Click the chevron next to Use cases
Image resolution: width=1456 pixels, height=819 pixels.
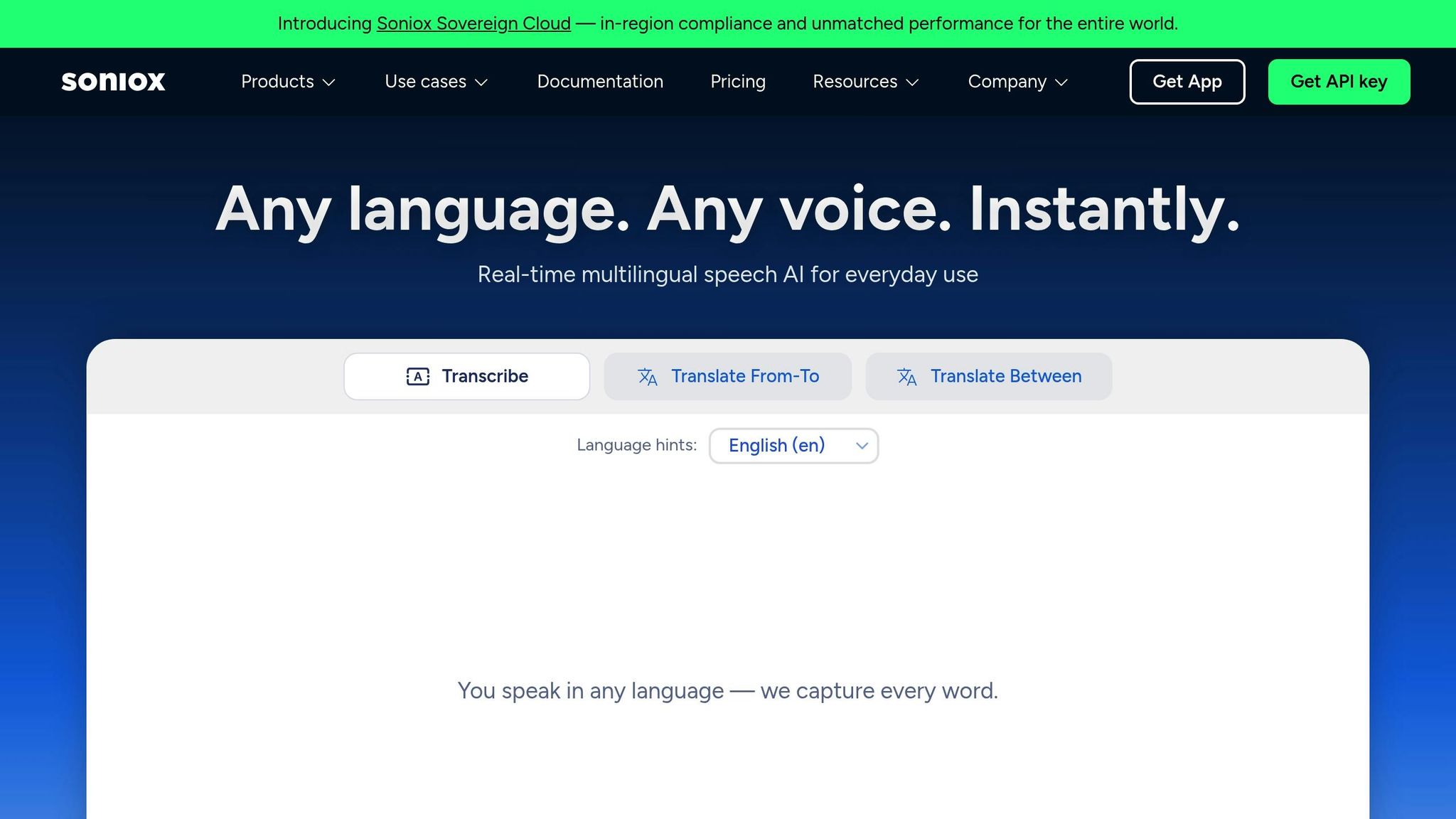coord(481,82)
